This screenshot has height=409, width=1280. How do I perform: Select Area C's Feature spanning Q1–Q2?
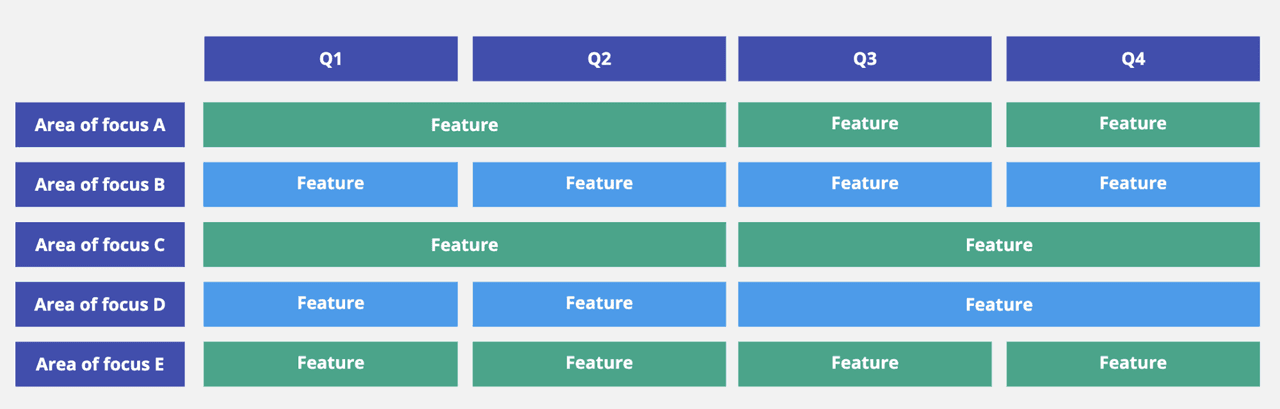pyautogui.click(x=464, y=245)
